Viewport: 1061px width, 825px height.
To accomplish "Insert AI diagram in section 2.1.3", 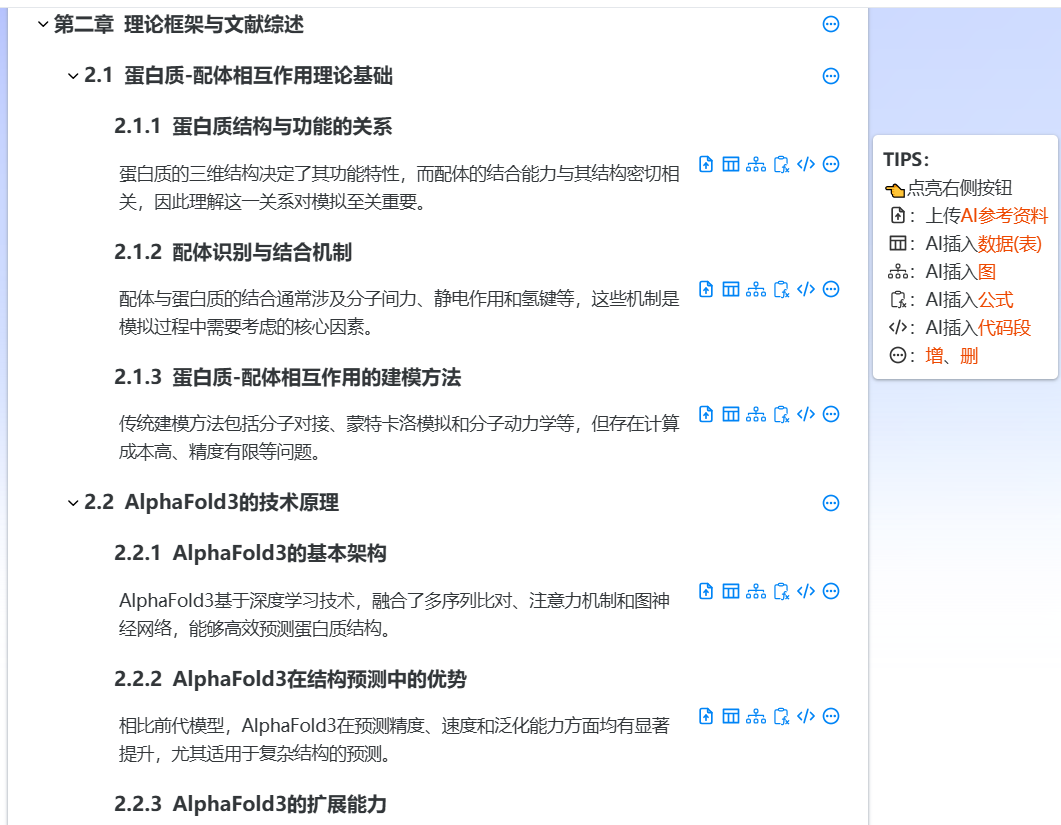I will 756,414.
